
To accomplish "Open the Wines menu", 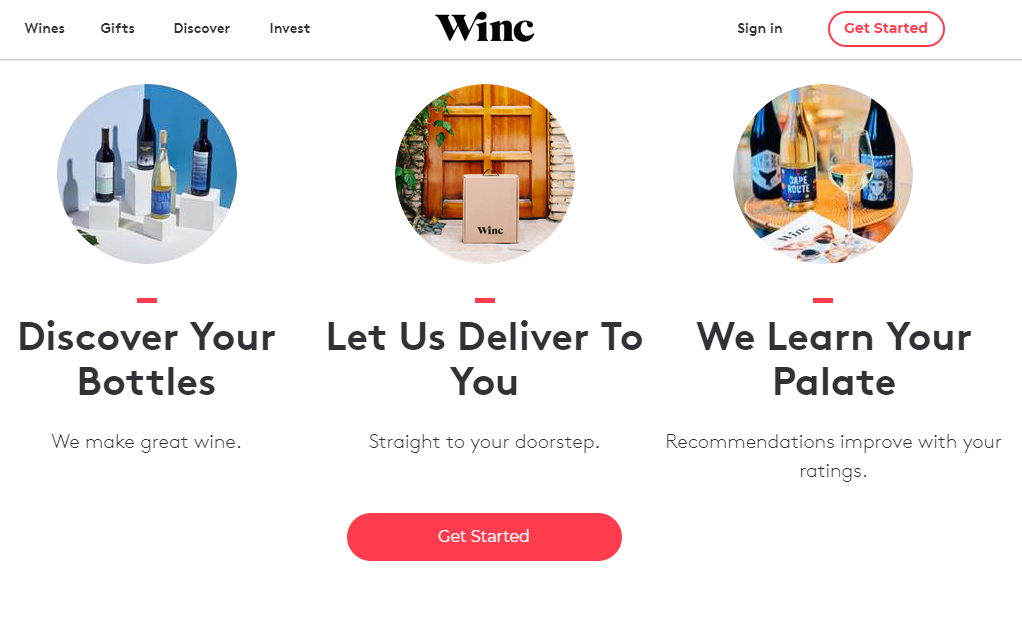I will point(44,29).
